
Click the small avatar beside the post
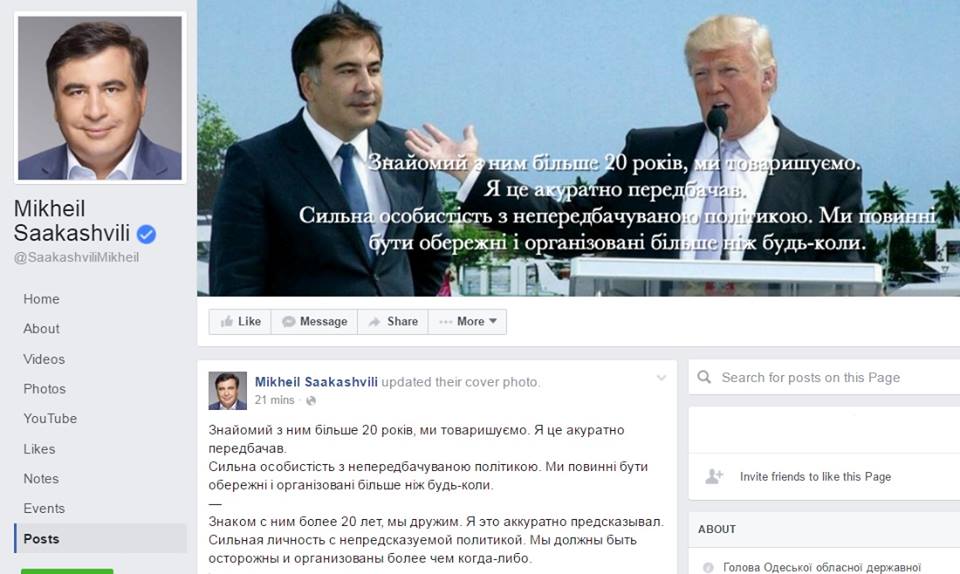click(x=228, y=390)
